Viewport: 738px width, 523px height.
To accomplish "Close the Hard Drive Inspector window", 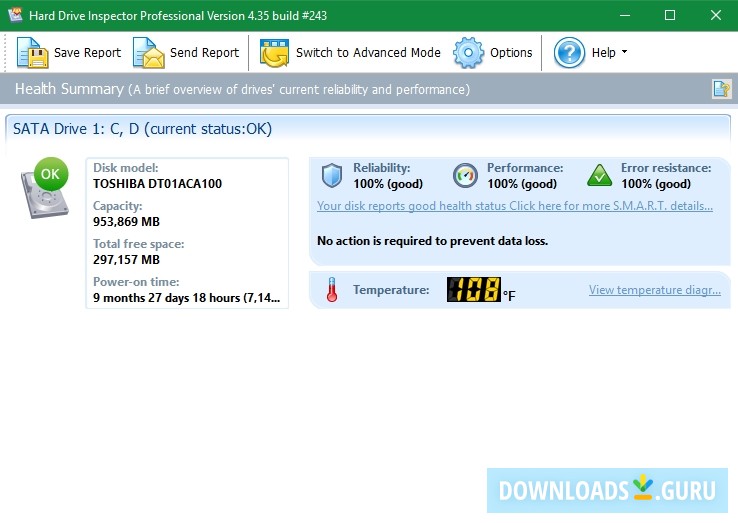I will pos(715,15).
